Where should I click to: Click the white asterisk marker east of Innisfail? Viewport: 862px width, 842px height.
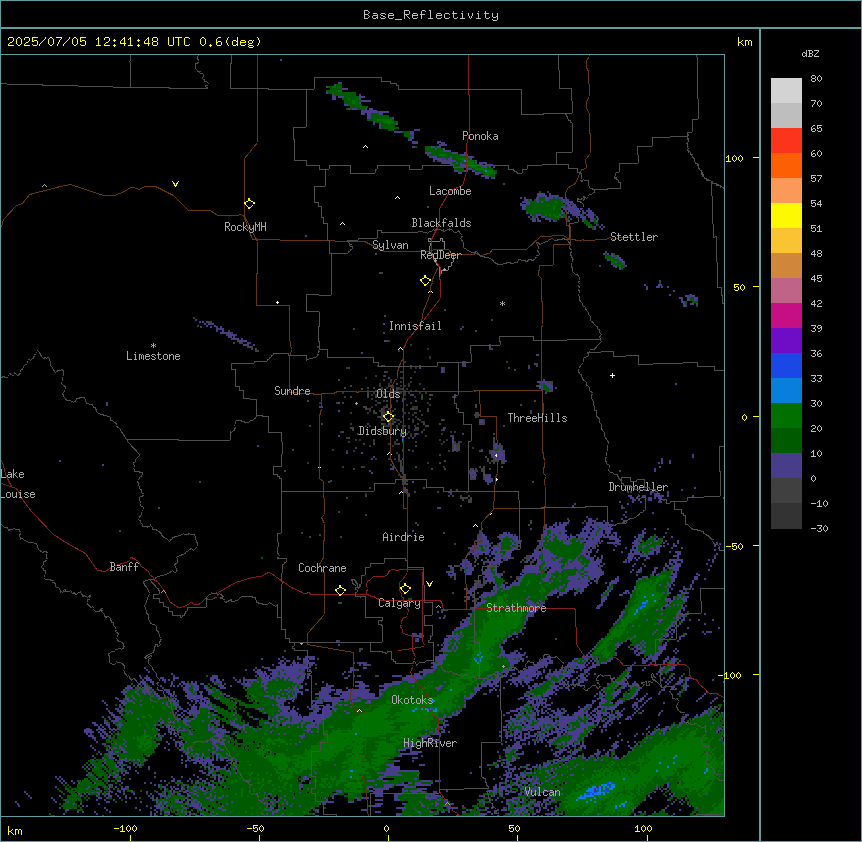502,303
